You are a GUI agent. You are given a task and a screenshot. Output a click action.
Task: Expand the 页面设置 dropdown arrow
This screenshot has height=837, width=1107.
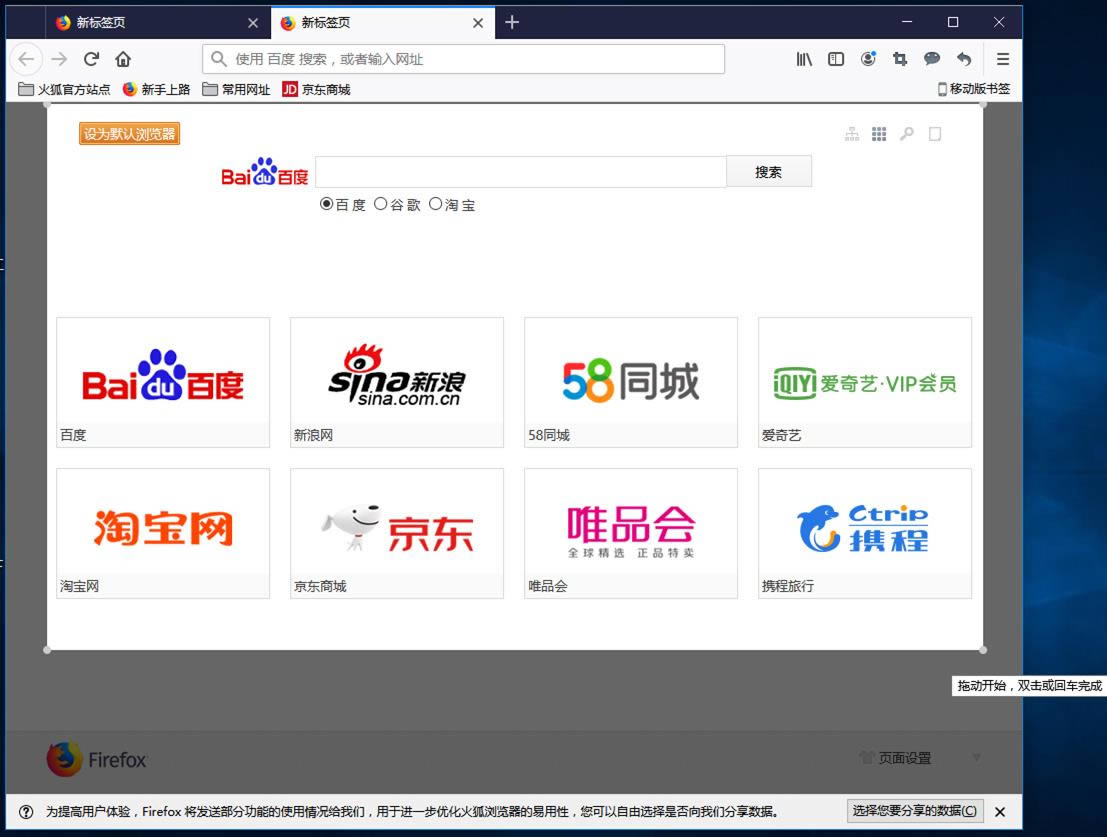[976, 758]
